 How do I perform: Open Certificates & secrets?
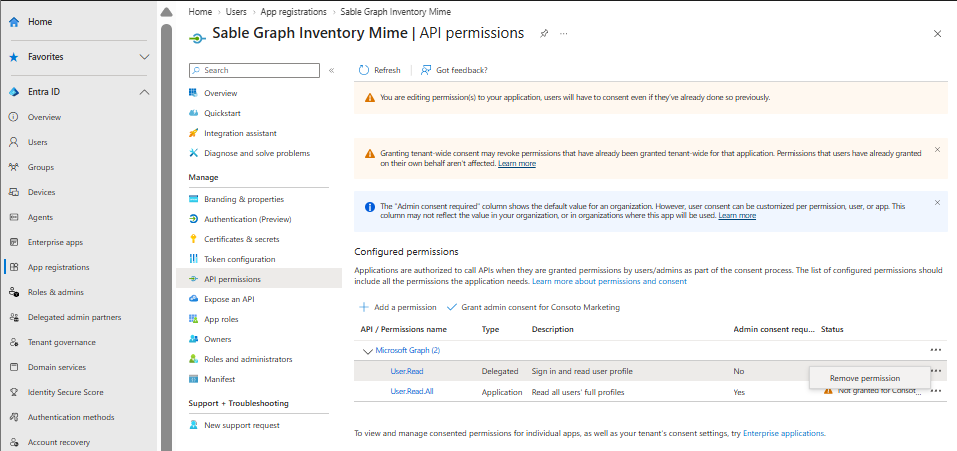pos(242,239)
